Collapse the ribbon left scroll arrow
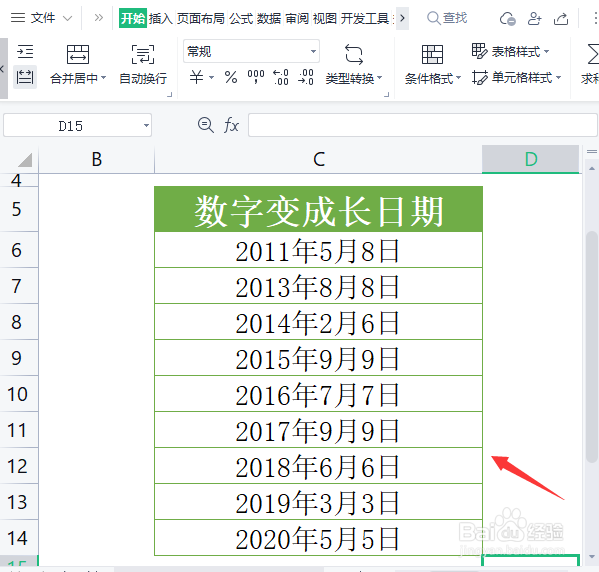599x572 pixels. click(x=3, y=69)
